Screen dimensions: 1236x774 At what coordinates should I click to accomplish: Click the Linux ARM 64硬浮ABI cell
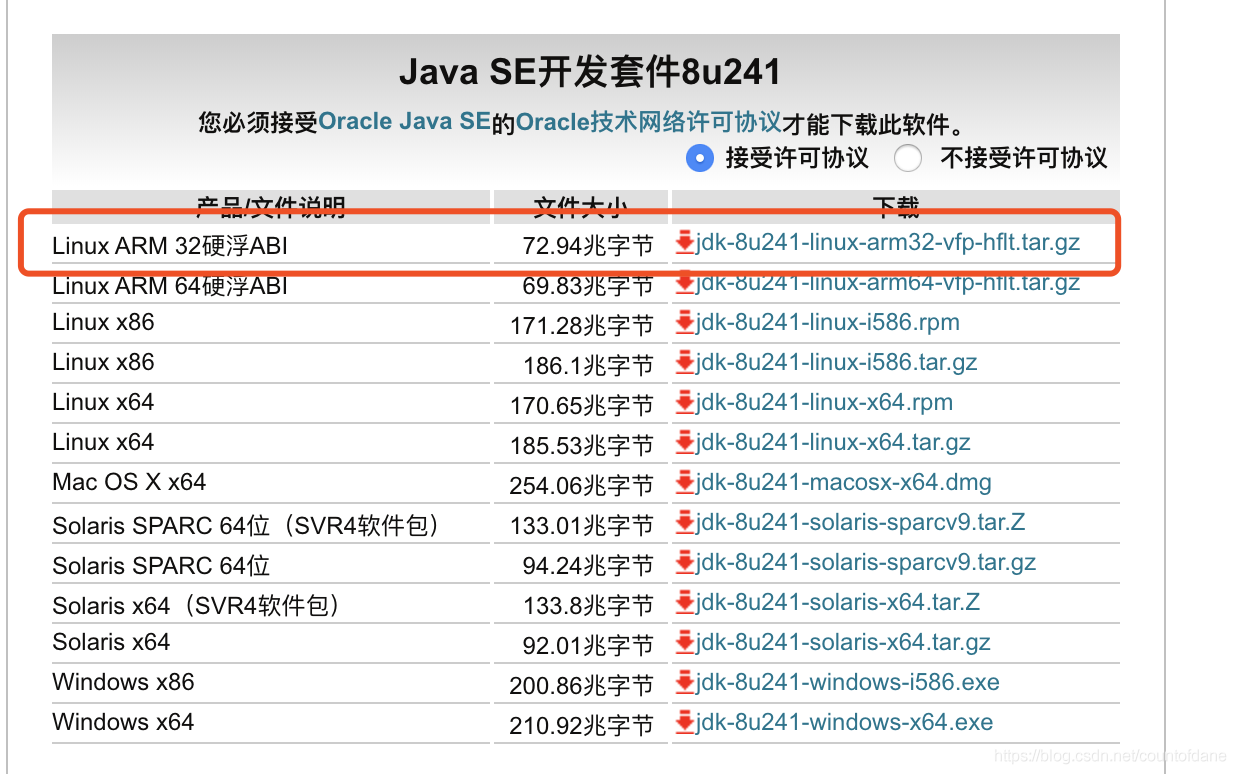click(170, 286)
